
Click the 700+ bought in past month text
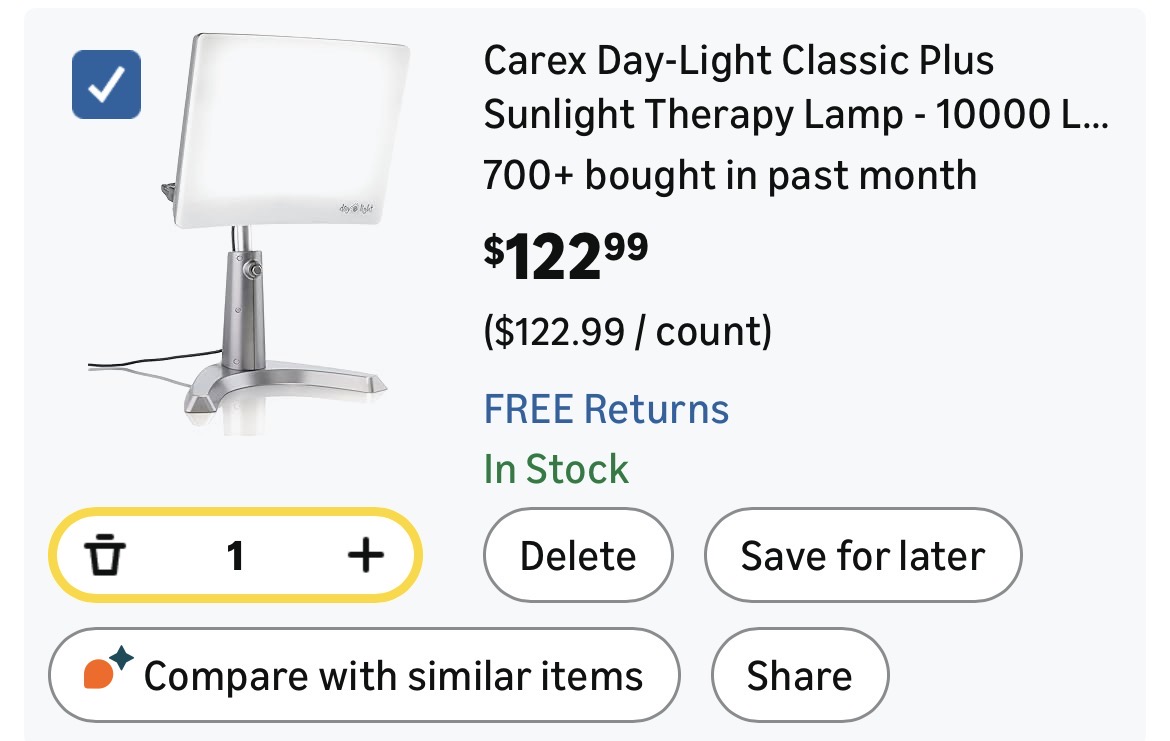click(729, 176)
